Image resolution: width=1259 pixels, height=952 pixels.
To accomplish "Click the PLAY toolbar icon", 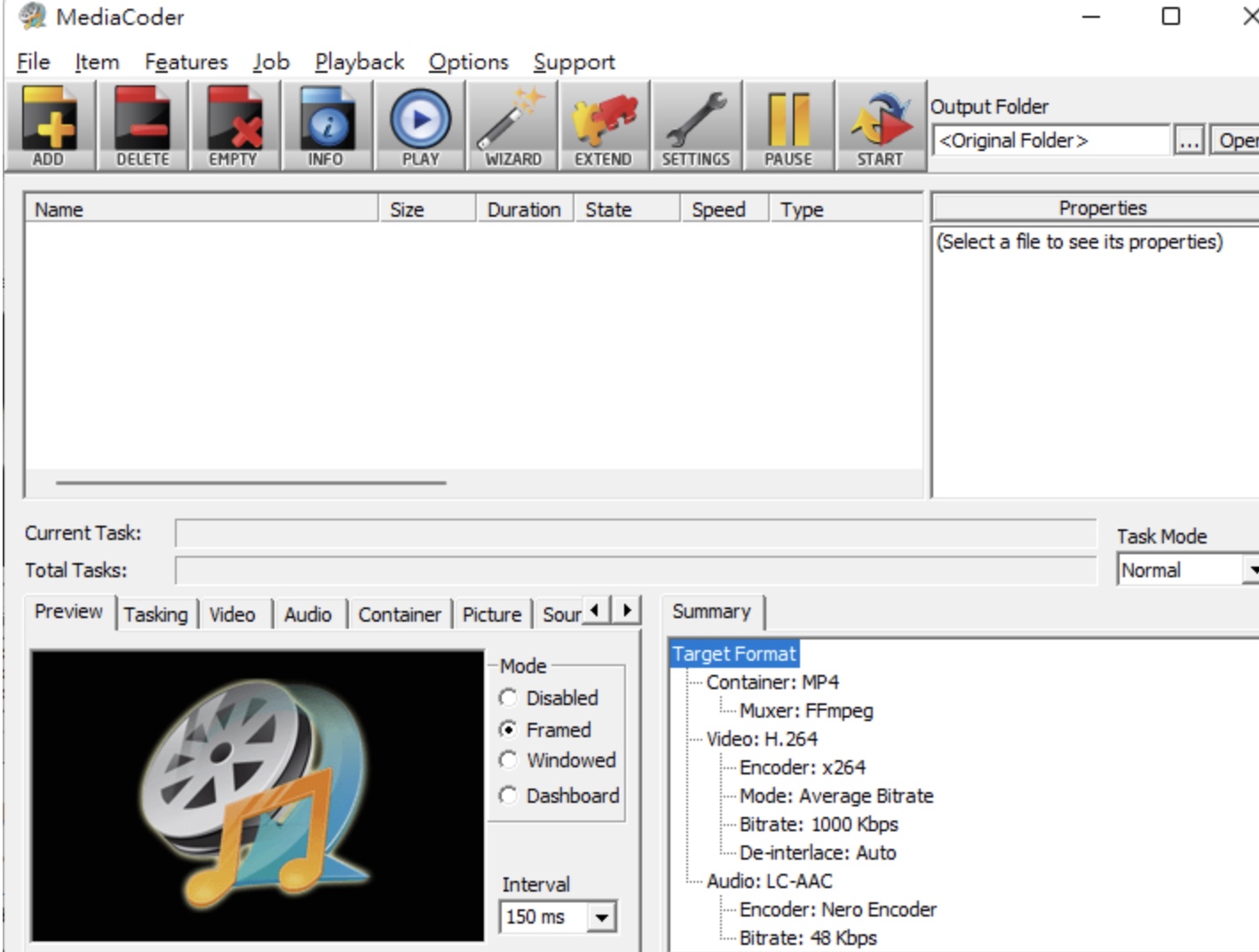I will pos(420,125).
